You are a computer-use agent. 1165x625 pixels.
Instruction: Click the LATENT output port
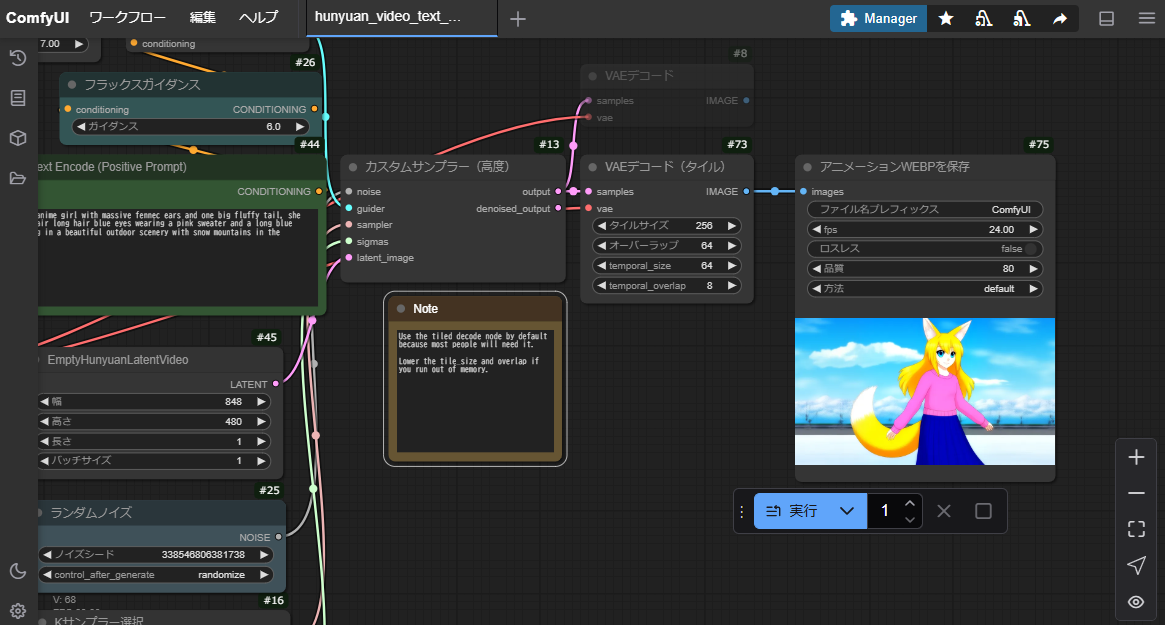point(276,384)
